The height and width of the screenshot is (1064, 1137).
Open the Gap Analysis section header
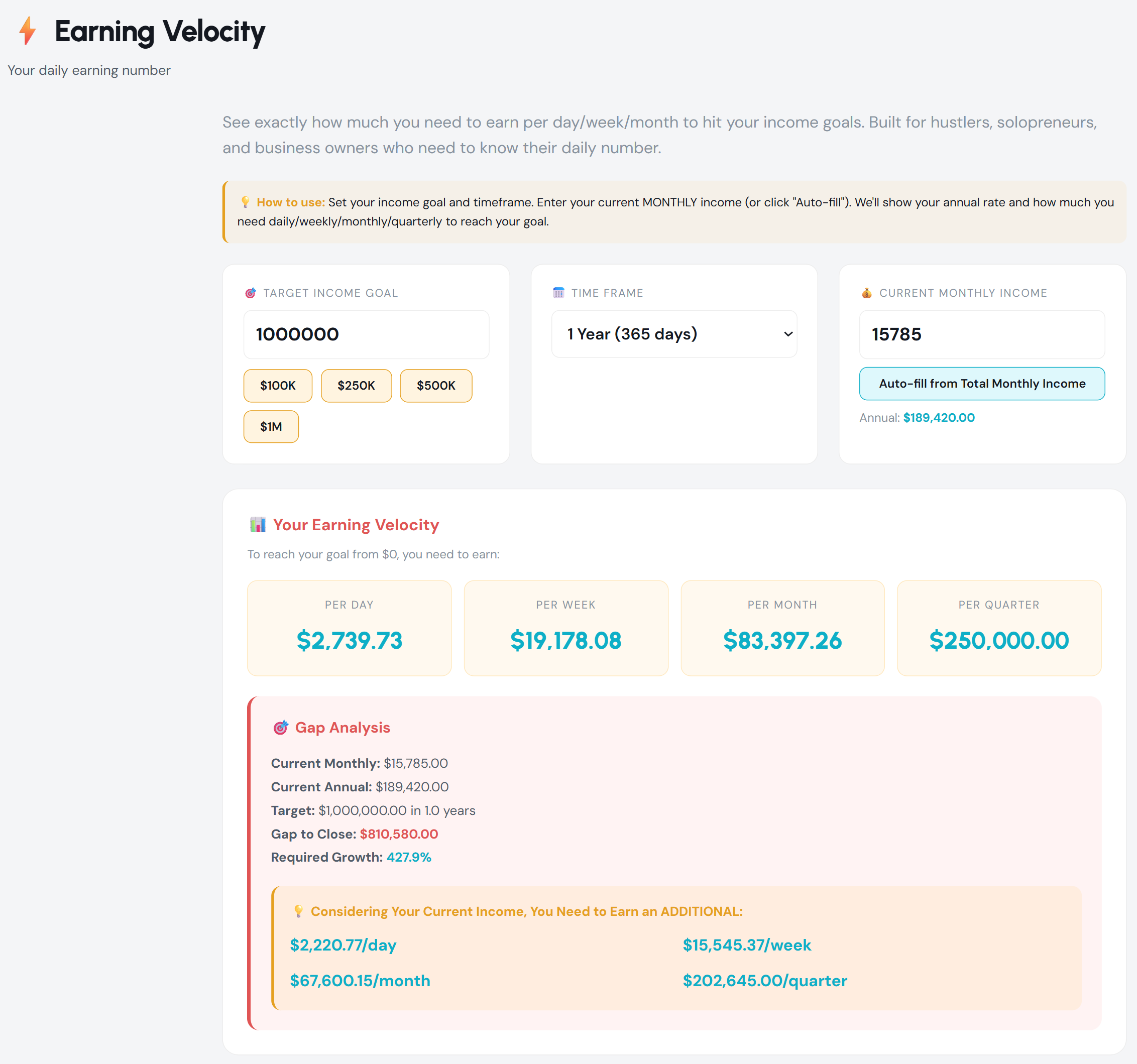342,727
